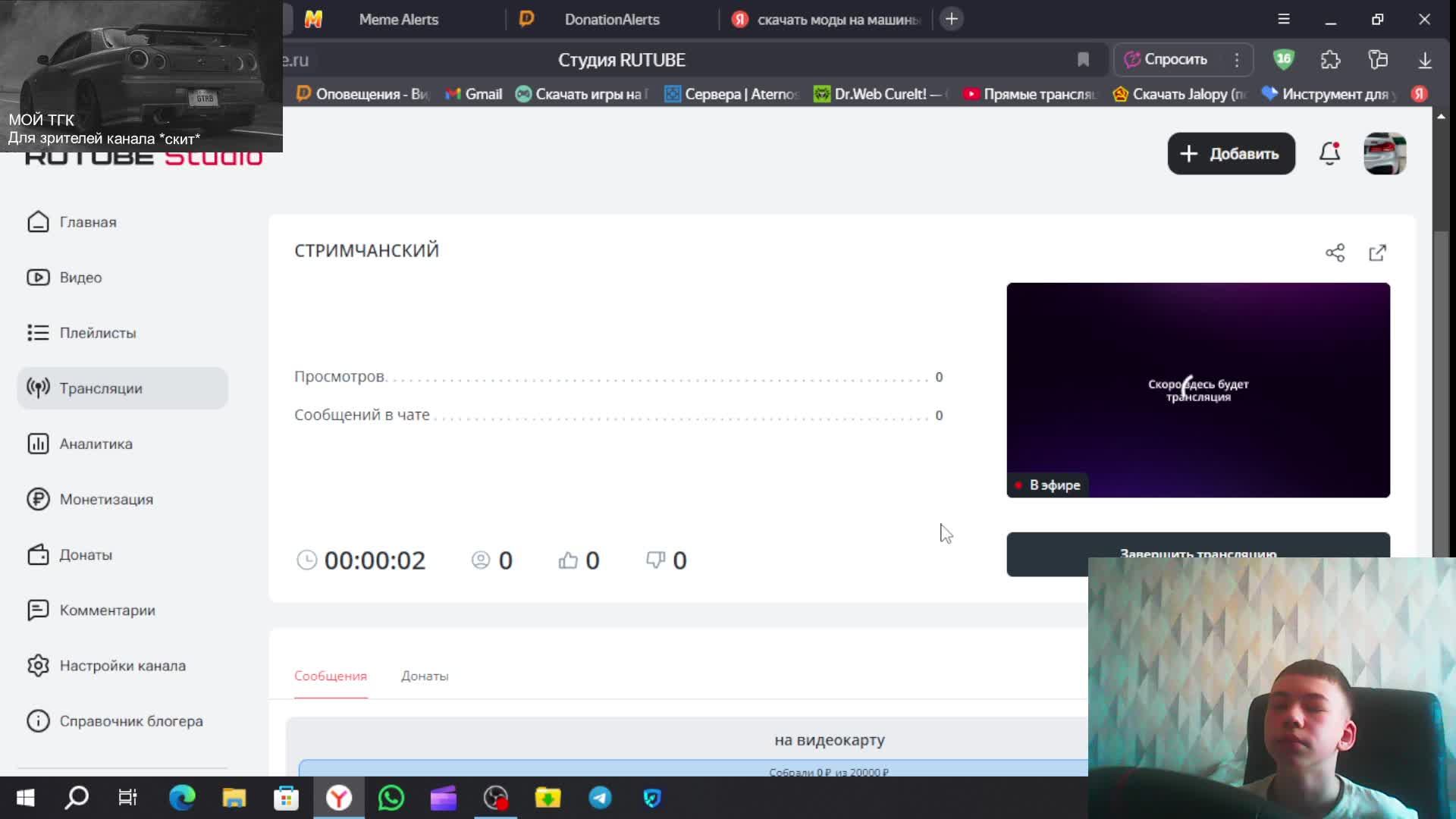
Task: Click the ad blocker shield icon showing 16
Action: point(1283,60)
